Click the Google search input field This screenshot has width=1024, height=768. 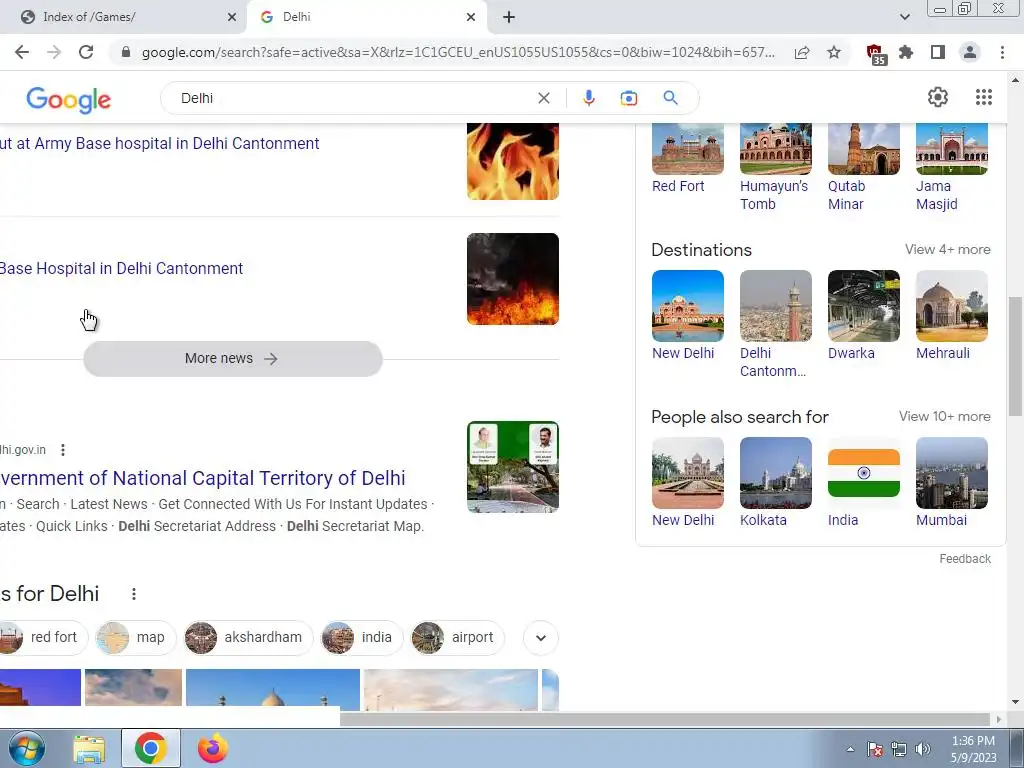353,98
